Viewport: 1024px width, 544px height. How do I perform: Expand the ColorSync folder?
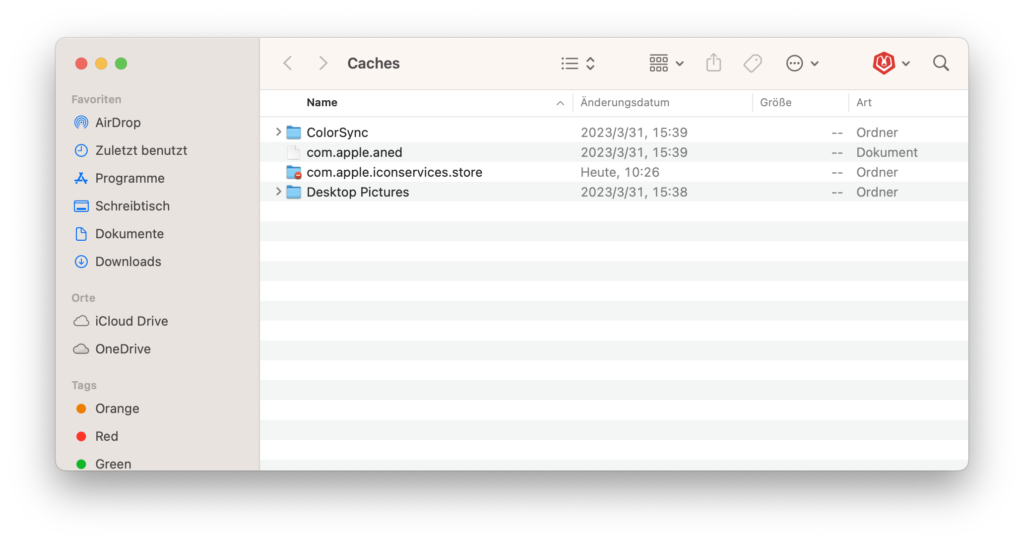(x=279, y=132)
